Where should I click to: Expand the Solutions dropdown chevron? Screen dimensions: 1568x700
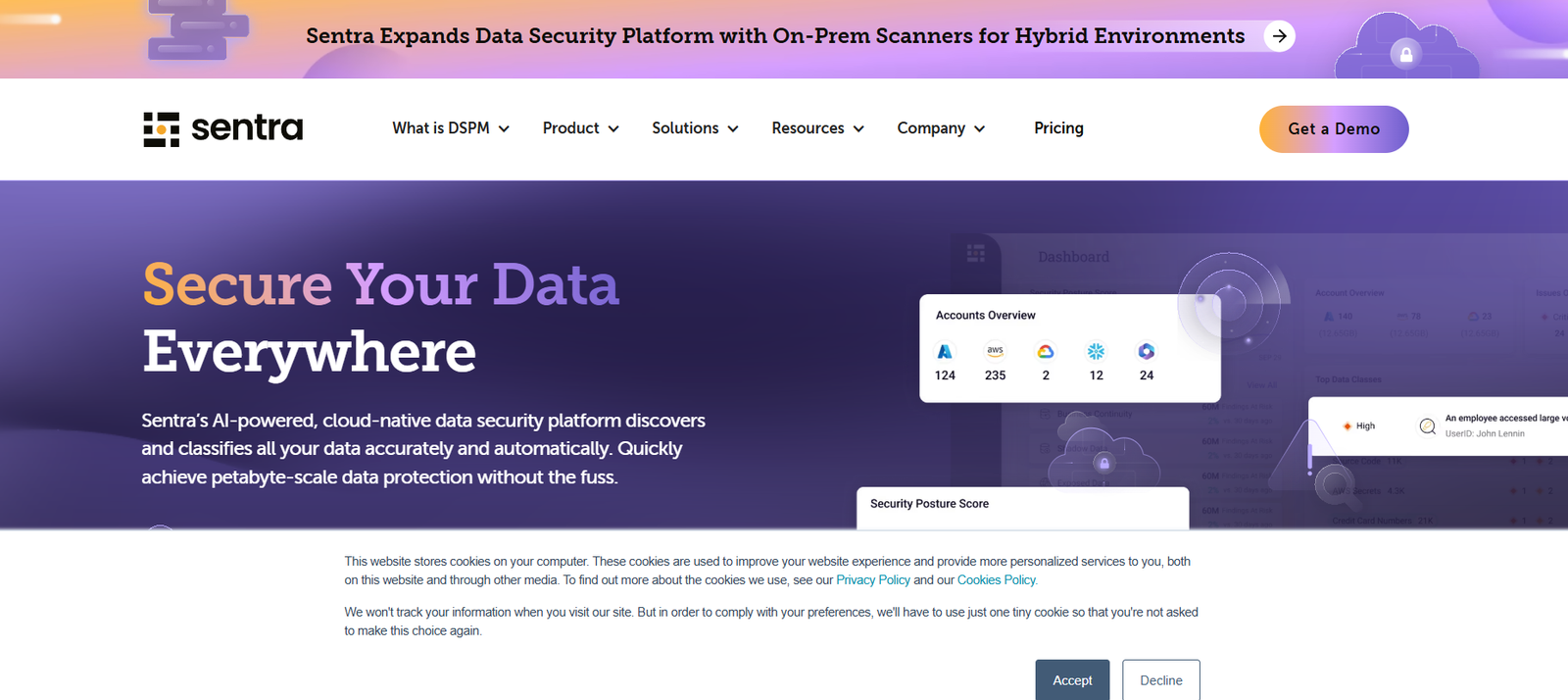[x=733, y=128]
